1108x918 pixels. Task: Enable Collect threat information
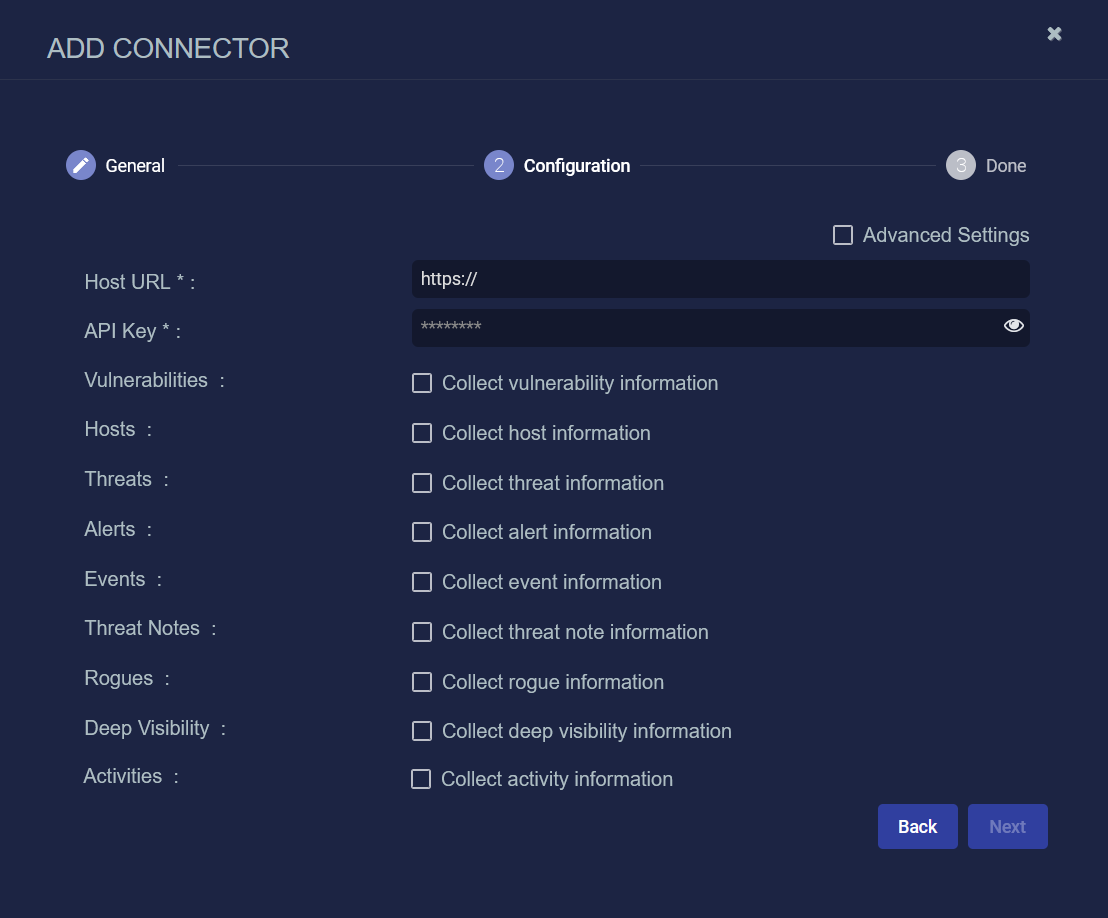point(422,483)
